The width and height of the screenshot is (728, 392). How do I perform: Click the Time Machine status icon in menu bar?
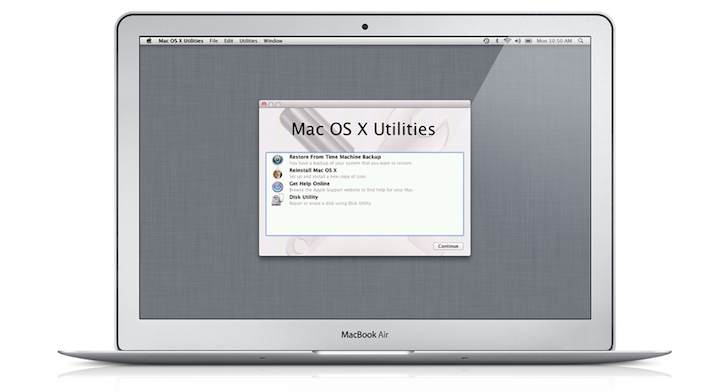[486, 41]
